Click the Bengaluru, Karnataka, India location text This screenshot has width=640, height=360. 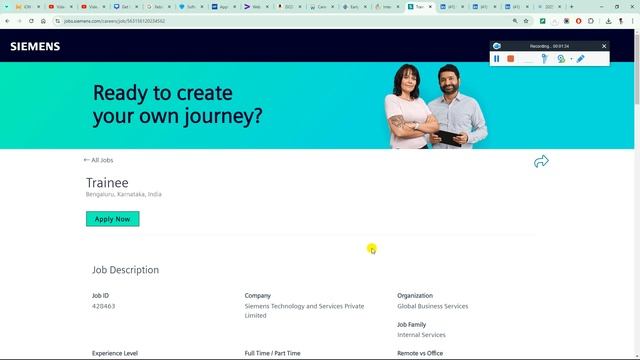coord(124,194)
